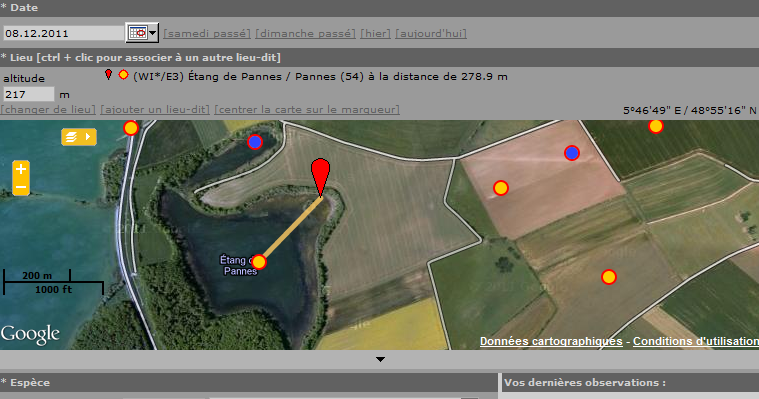Select the blue point in small northern pond
The height and width of the screenshot is (399, 759).
[x=255, y=142]
